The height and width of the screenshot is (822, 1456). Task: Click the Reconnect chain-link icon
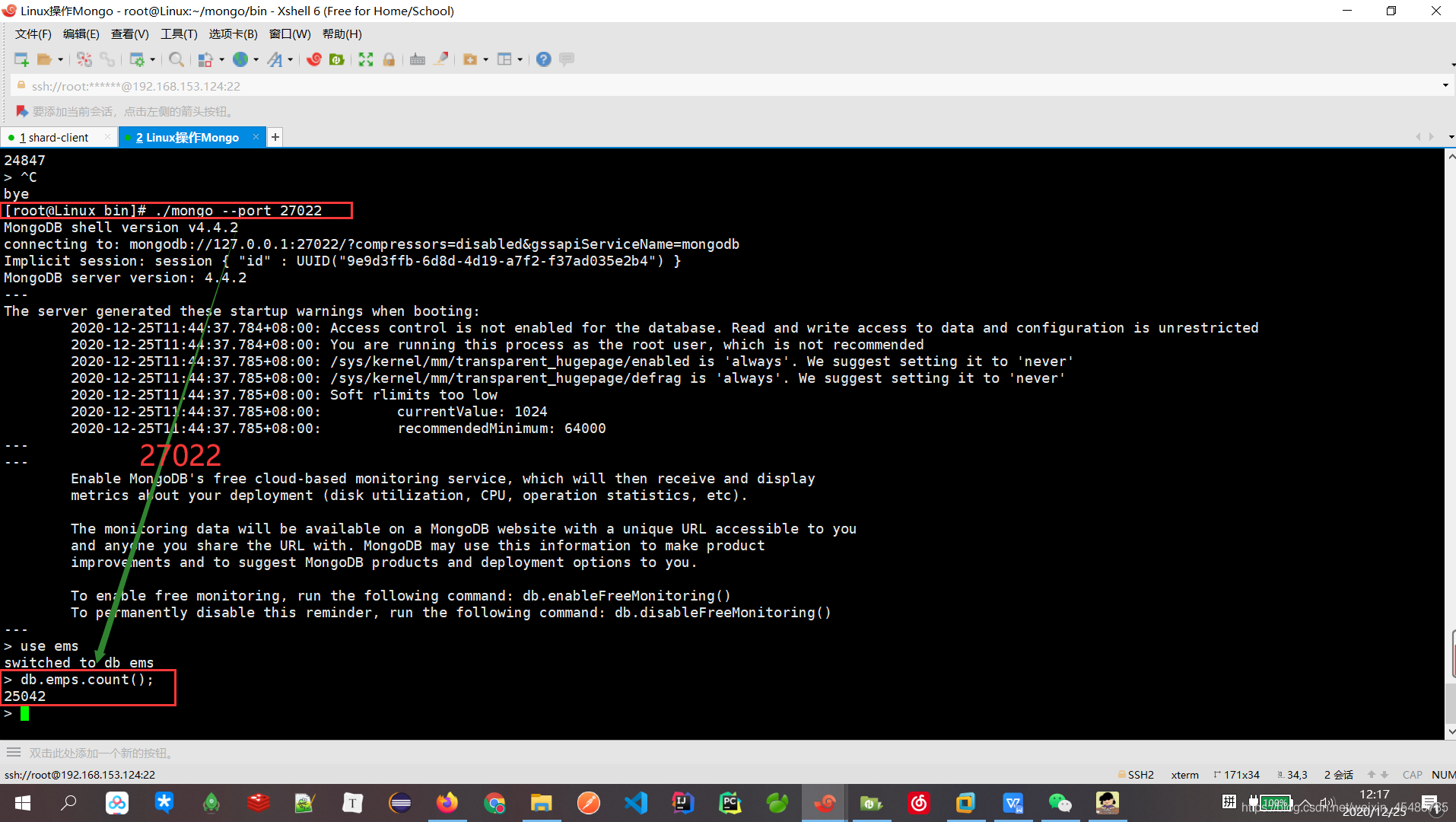107,59
